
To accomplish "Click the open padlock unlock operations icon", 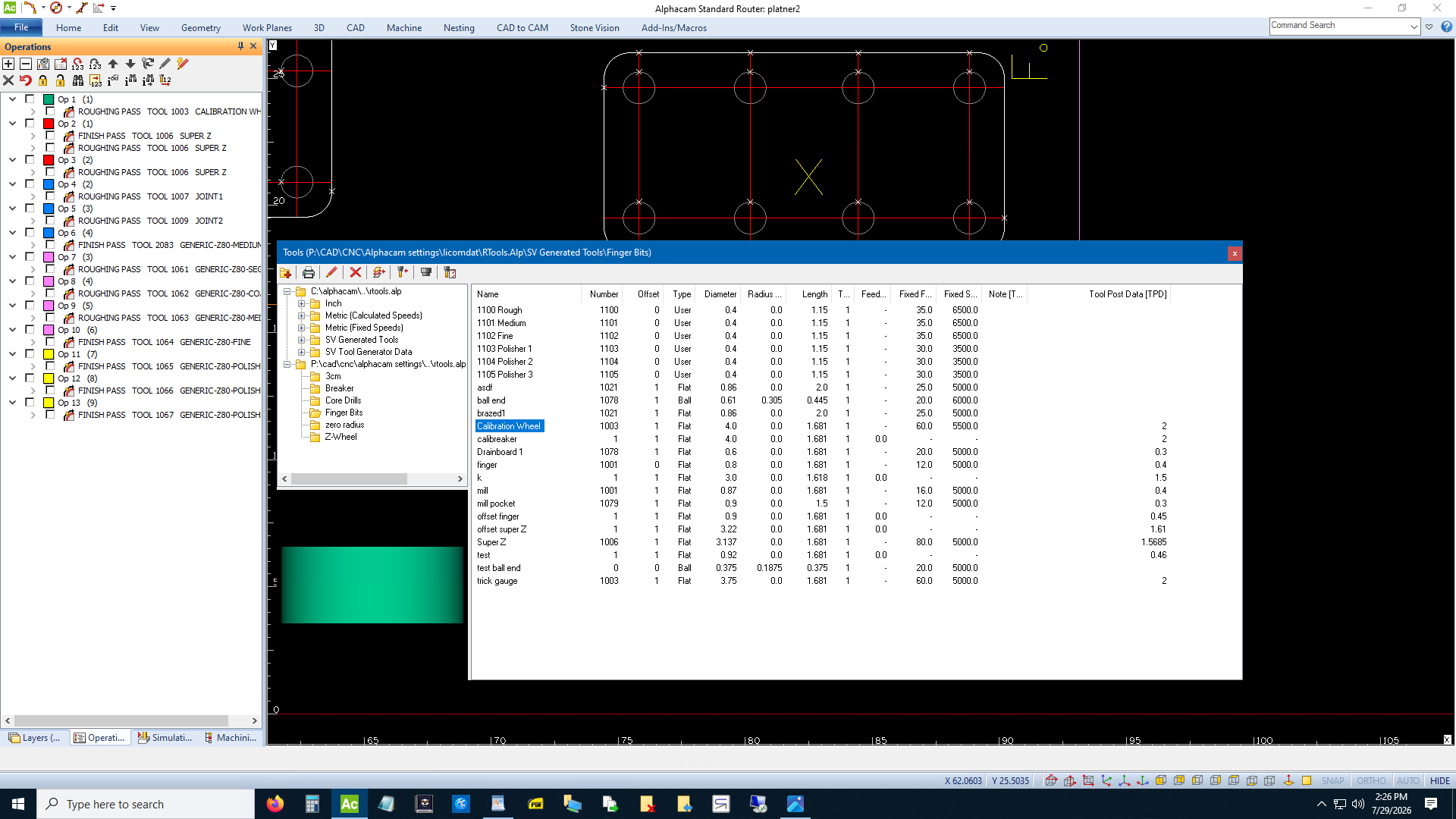I will 61,80.
